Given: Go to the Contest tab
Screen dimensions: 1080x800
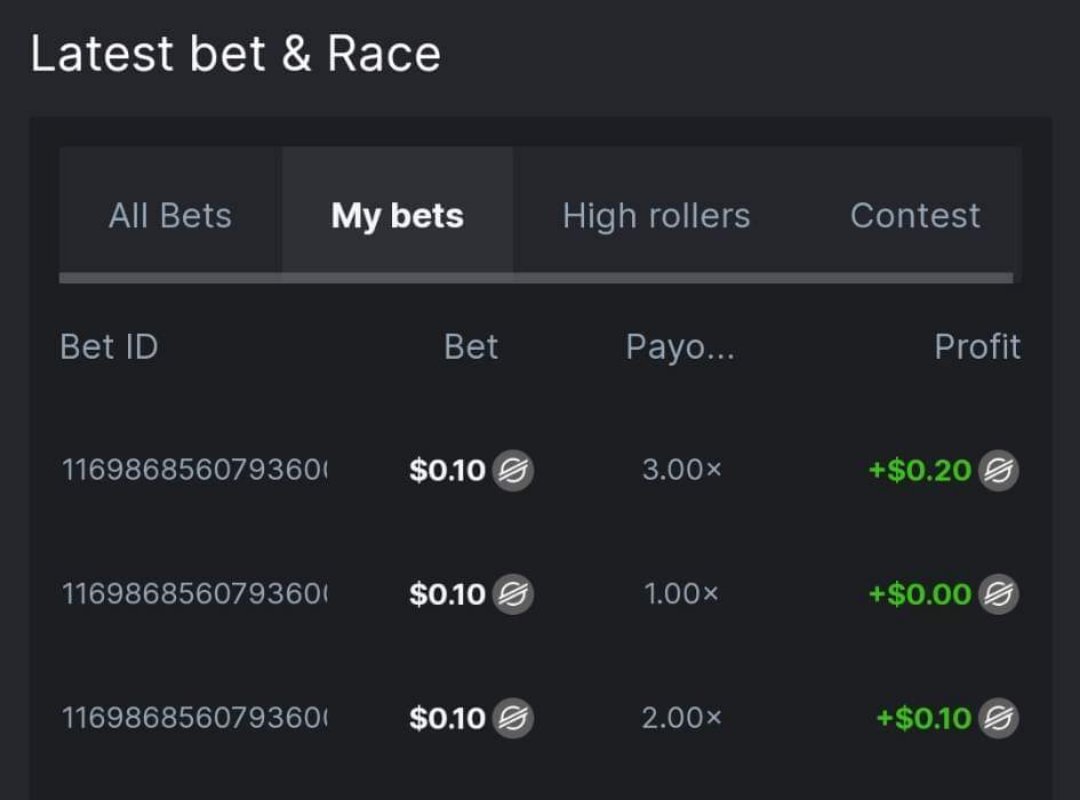Looking at the screenshot, I should click(x=915, y=216).
